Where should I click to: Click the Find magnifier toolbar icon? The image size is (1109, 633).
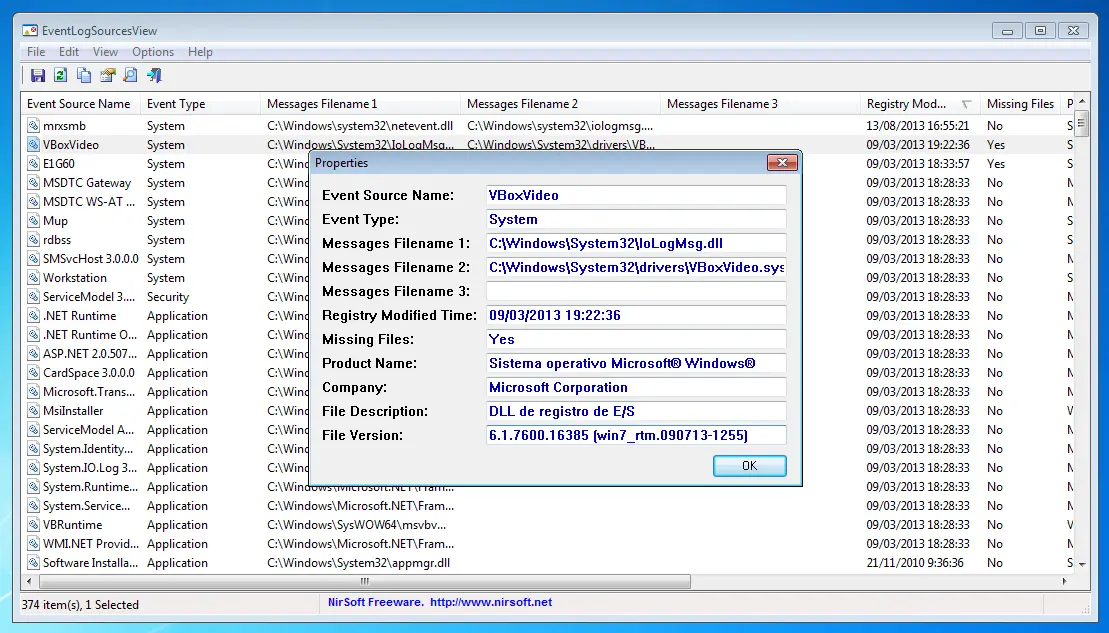pos(131,75)
